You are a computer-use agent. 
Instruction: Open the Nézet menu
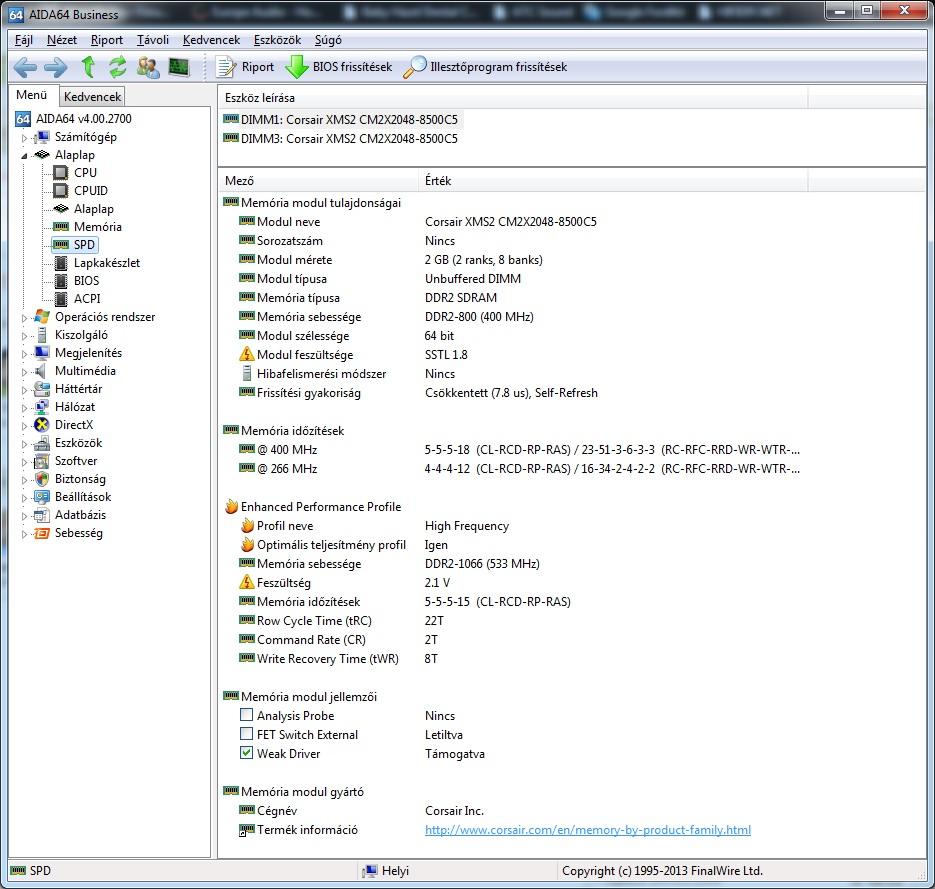[62, 40]
